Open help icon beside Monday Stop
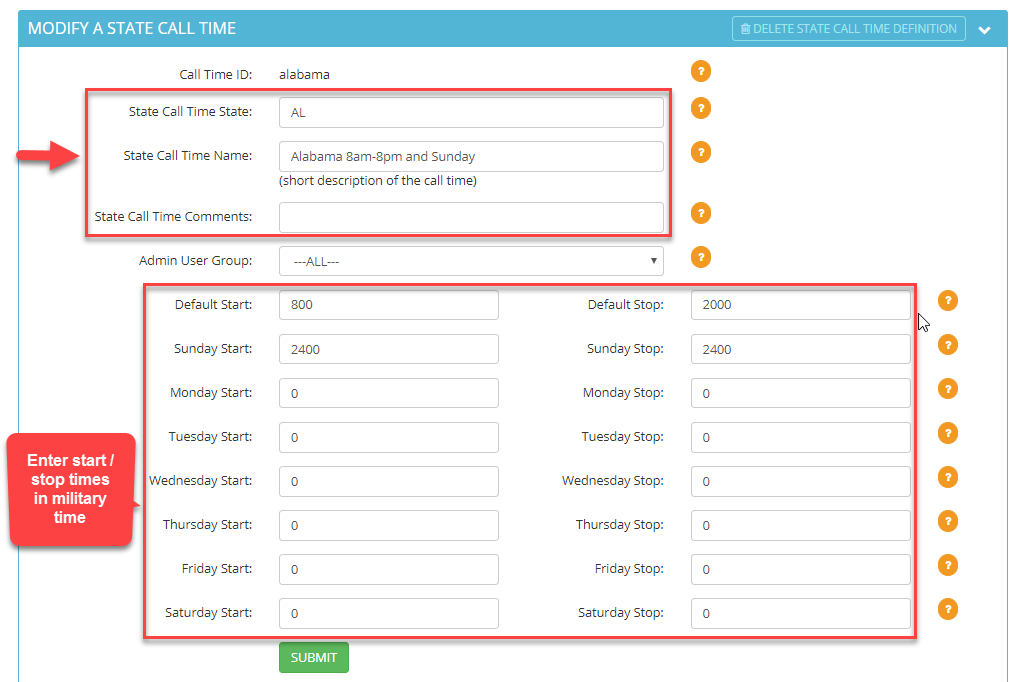 pyautogui.click(x=947, y=389)
